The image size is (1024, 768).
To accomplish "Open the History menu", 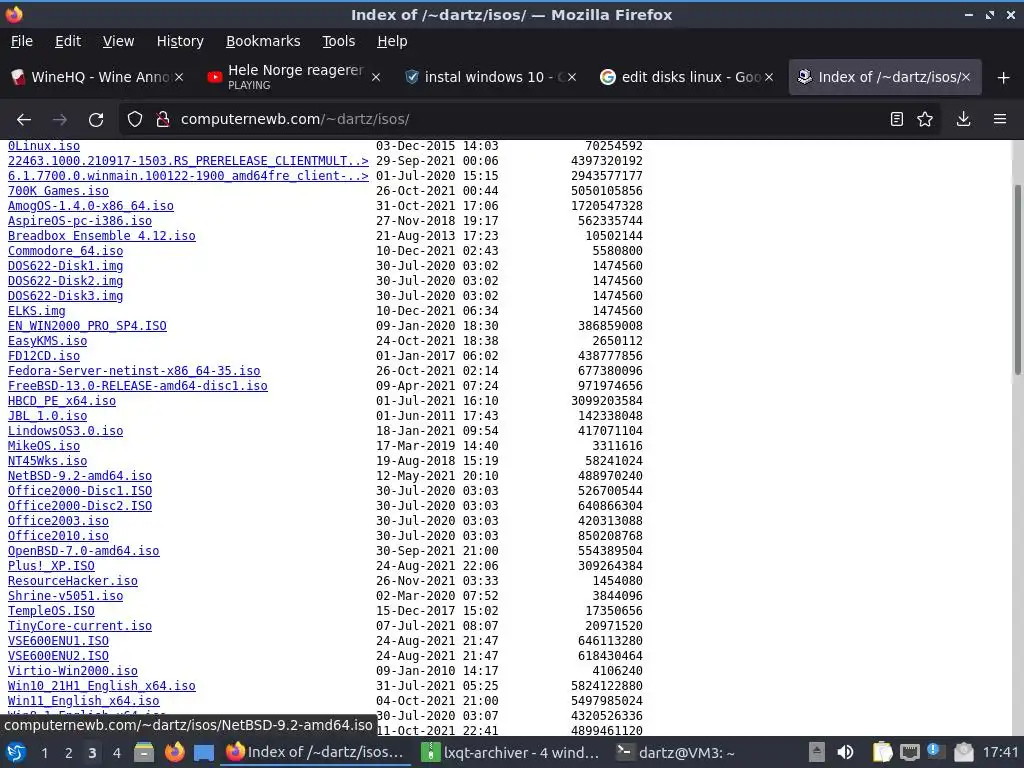I will 180,41.
